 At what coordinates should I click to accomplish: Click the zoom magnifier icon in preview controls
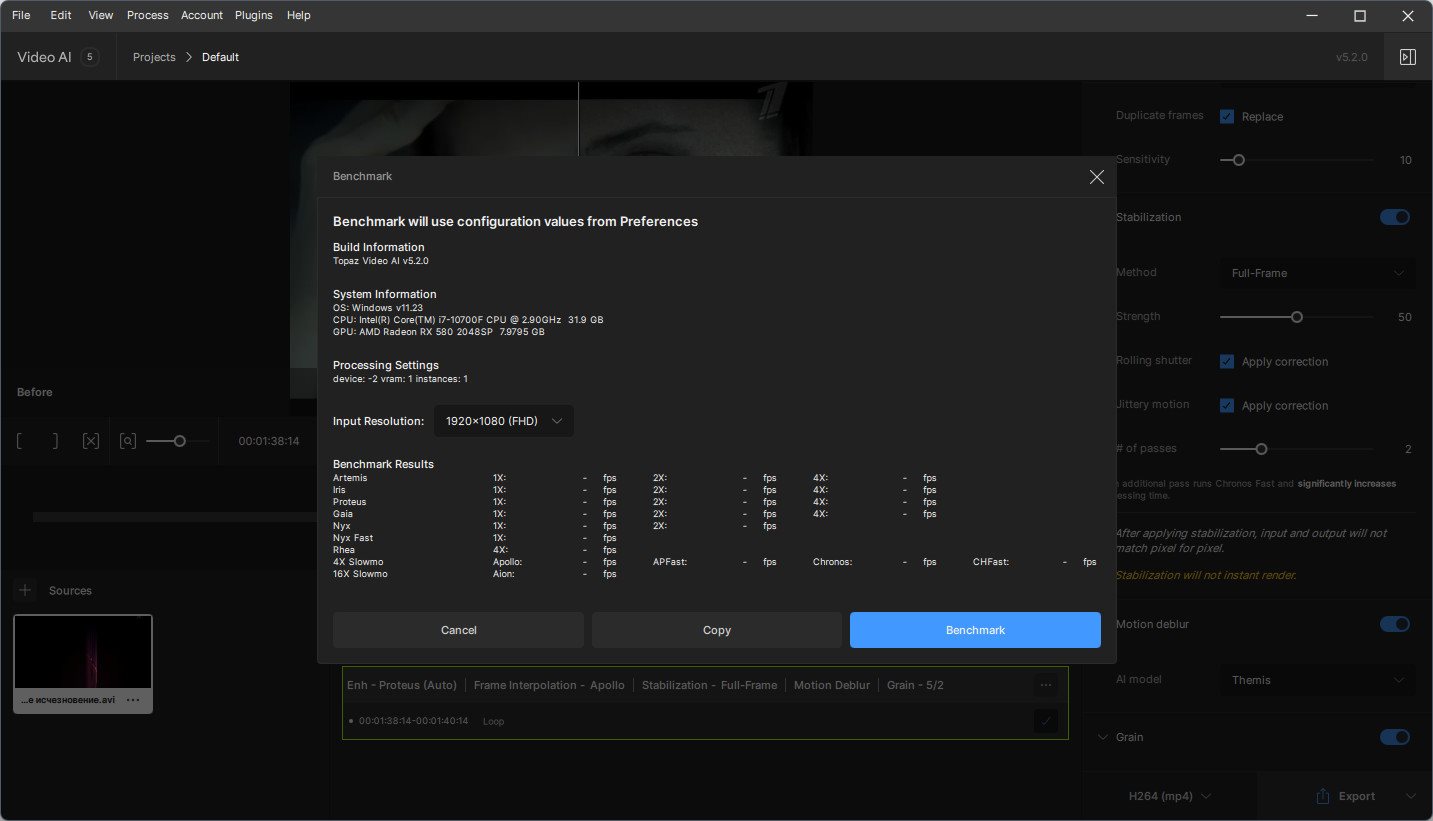127,441
